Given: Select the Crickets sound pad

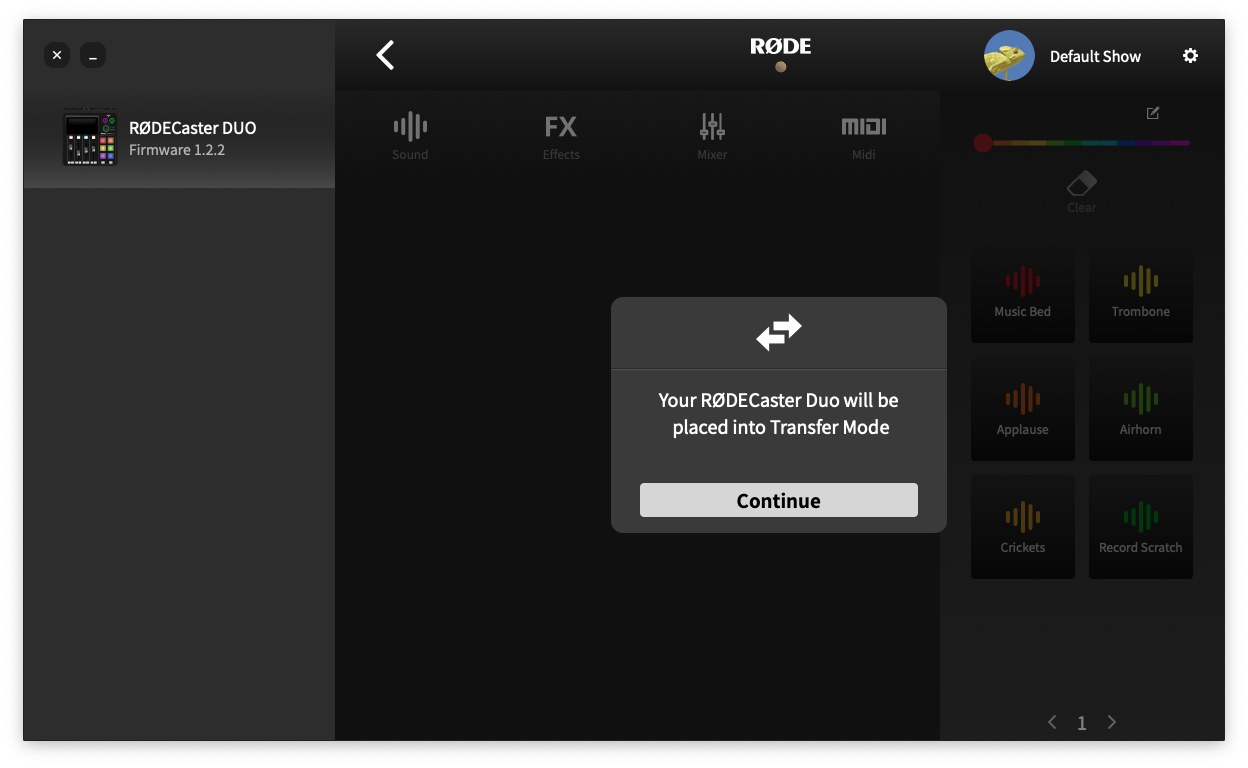Looking at the screenshot, I should [1023, 528].
